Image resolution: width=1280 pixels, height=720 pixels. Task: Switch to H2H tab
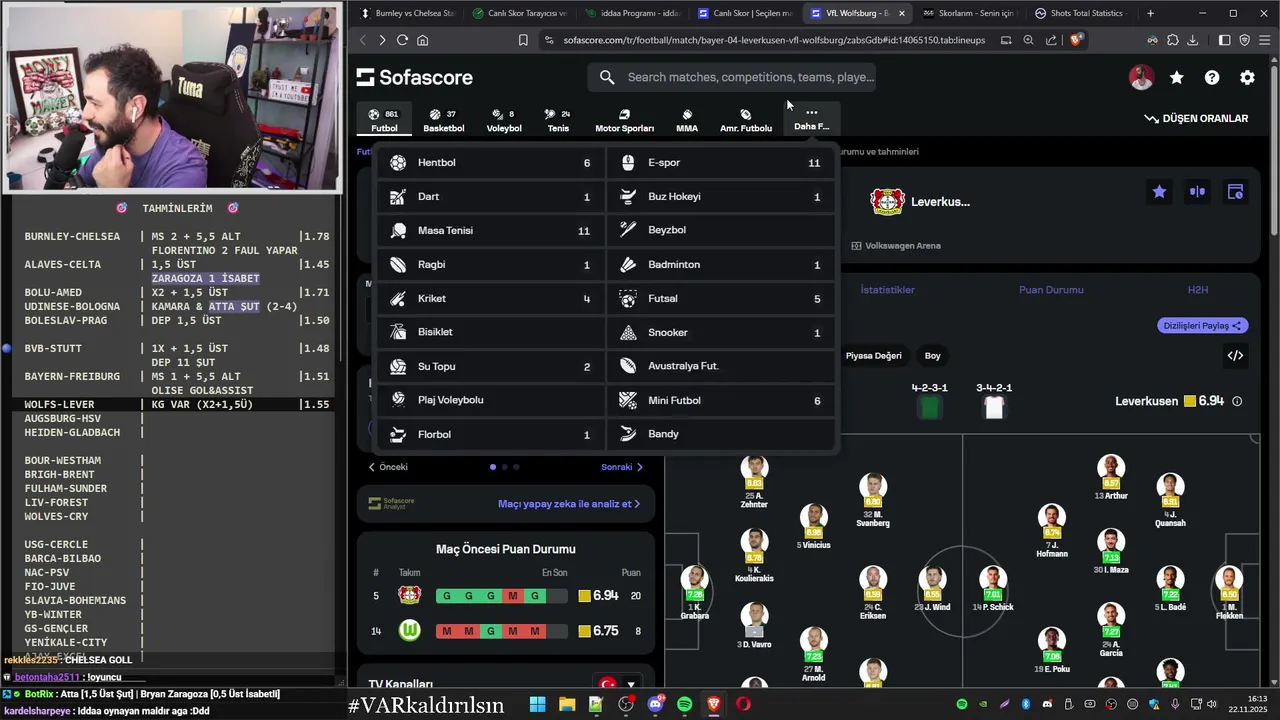[1198, 290]
